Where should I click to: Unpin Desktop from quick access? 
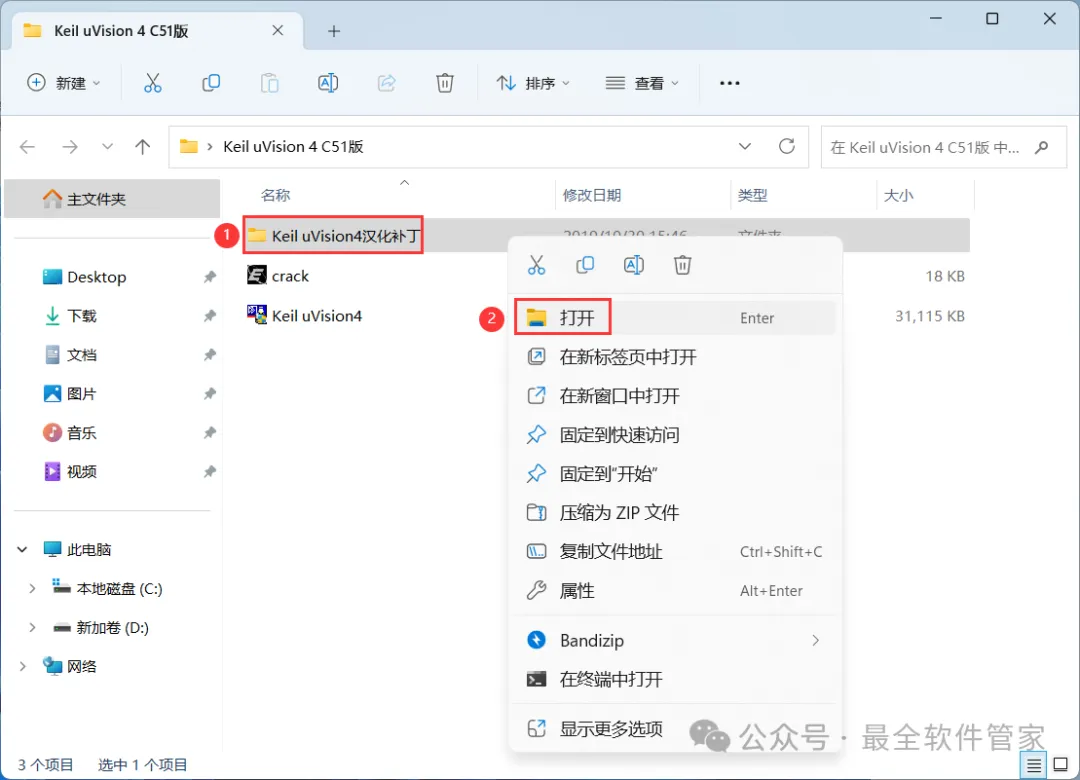[209, 277]
